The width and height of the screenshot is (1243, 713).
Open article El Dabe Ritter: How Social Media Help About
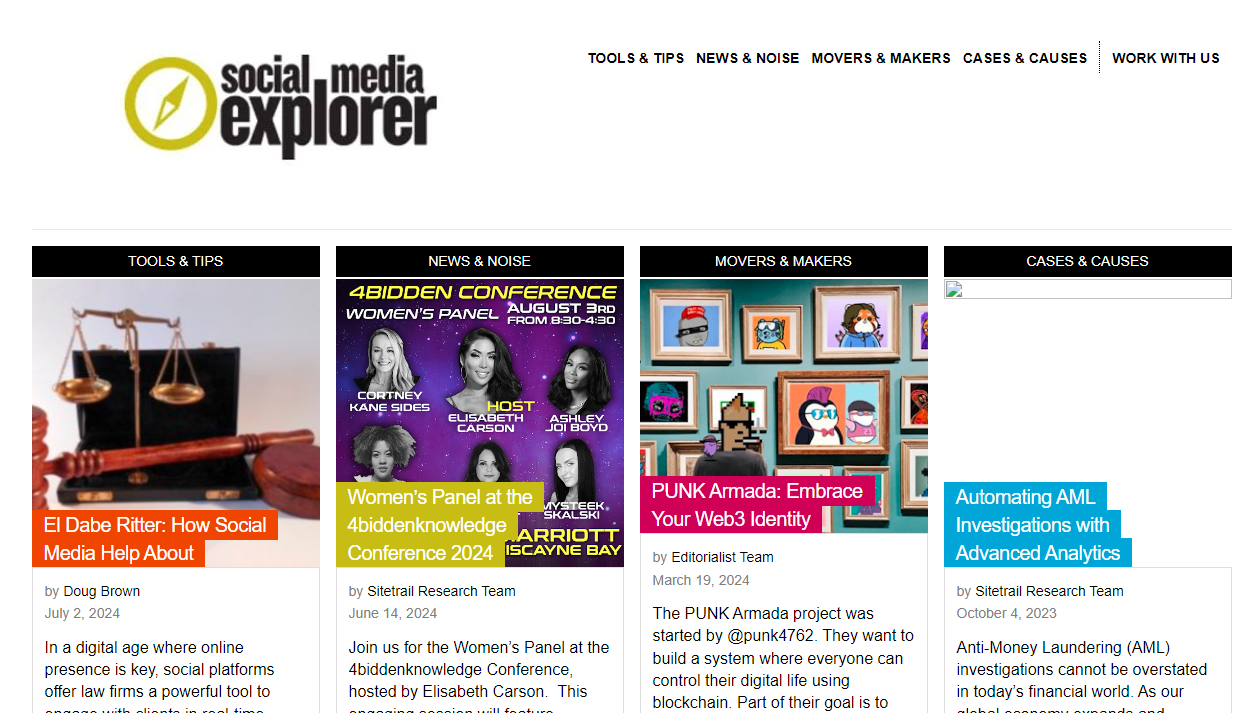(x=155, y=539)
